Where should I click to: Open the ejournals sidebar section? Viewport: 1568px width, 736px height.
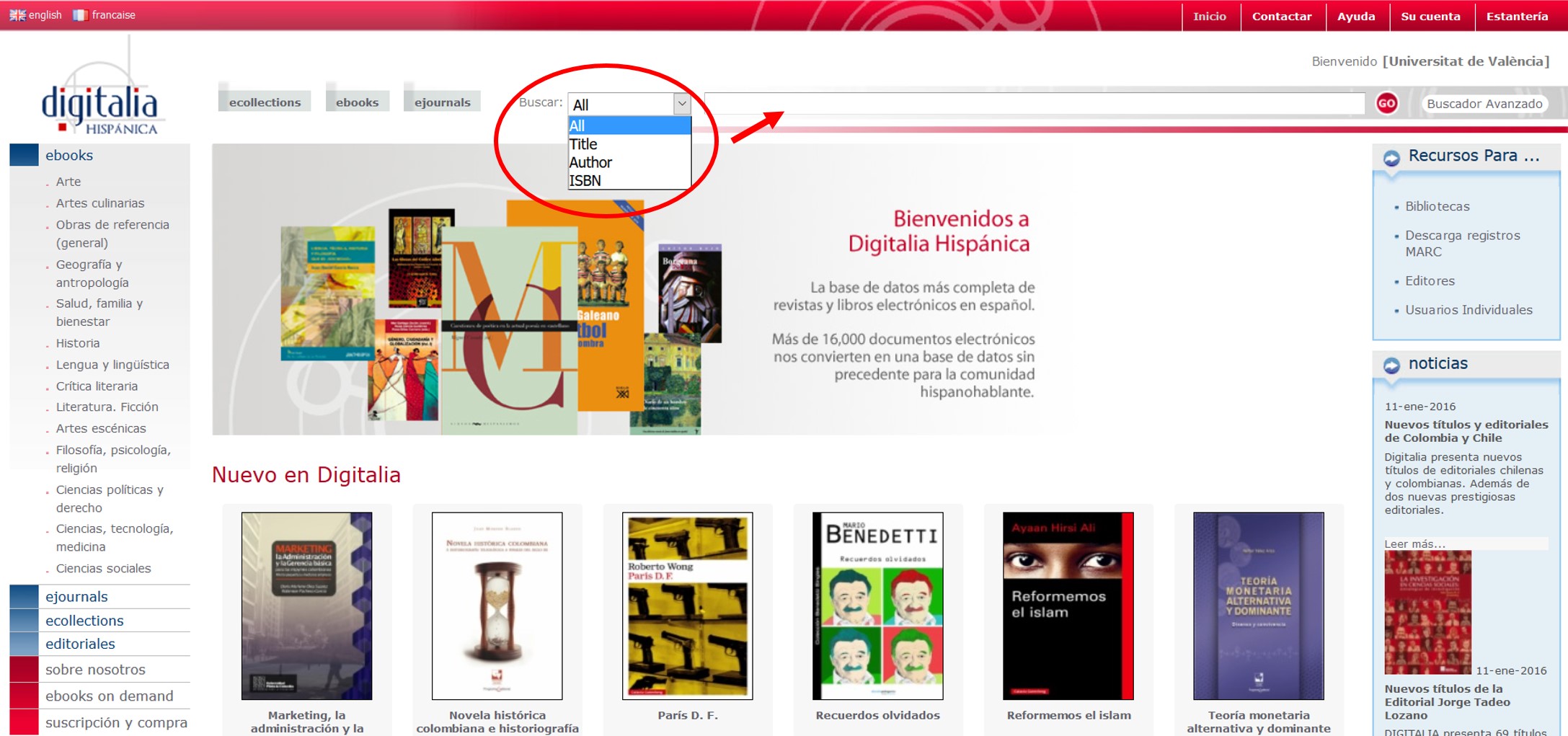[76, 596]
